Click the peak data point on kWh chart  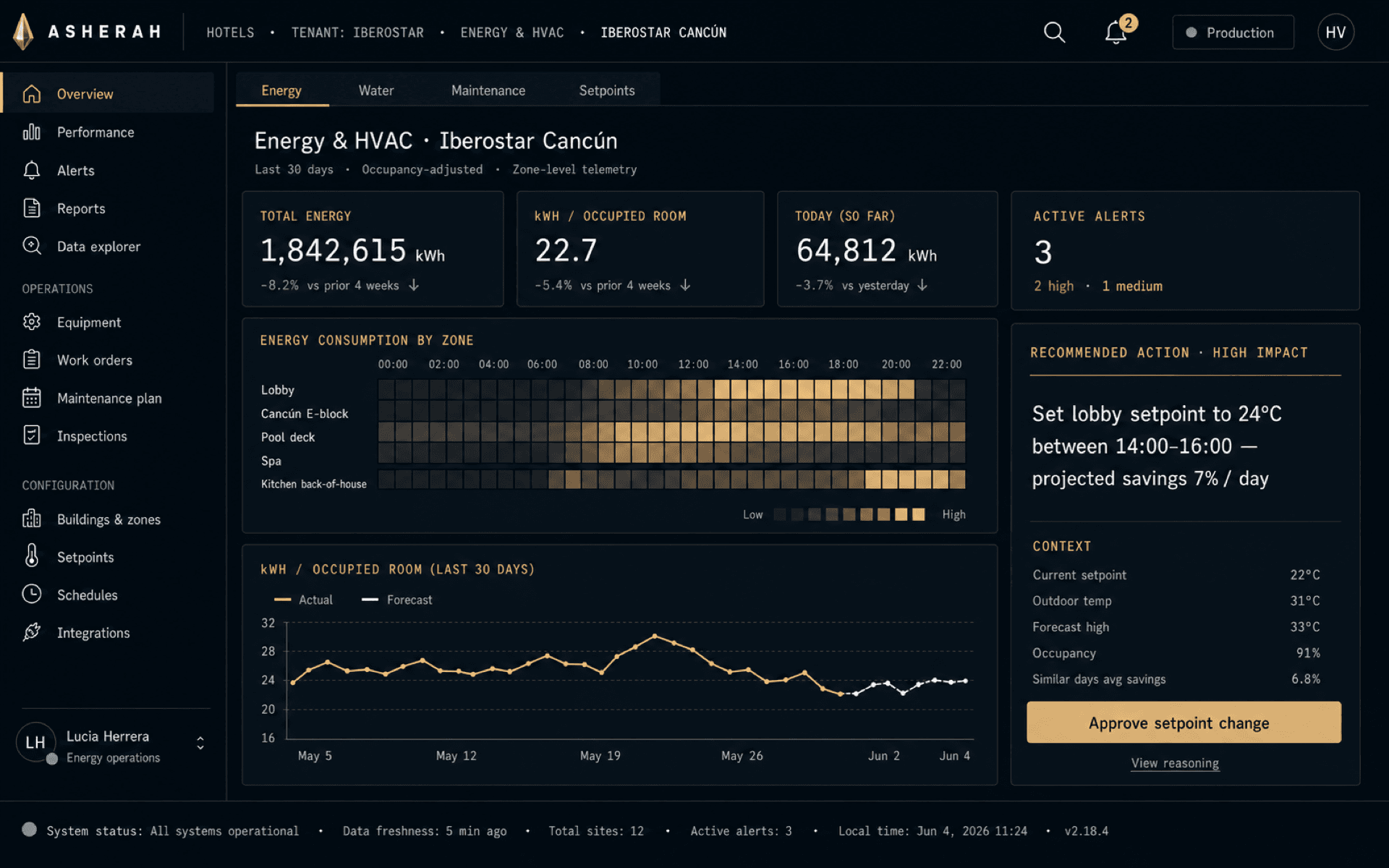[x=655, y=636]
